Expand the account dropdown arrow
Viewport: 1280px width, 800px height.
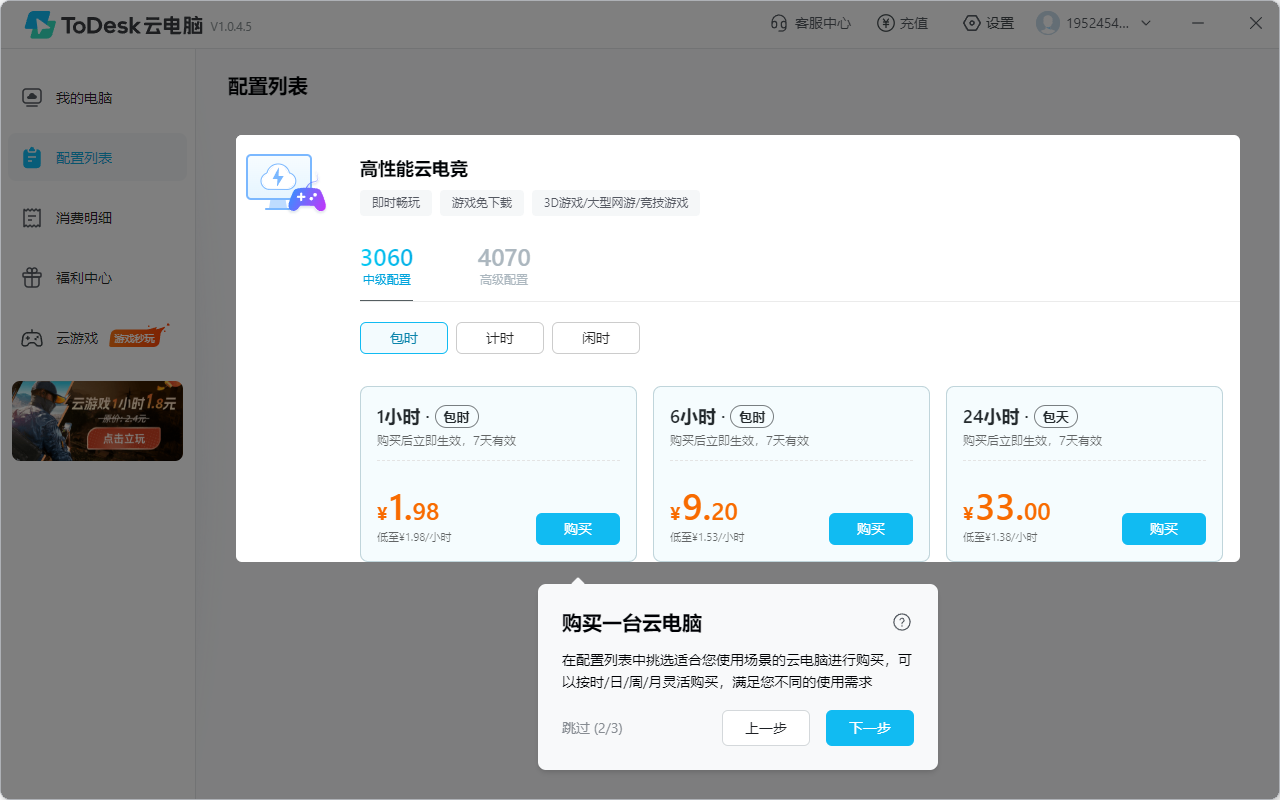click(1146, 23)
